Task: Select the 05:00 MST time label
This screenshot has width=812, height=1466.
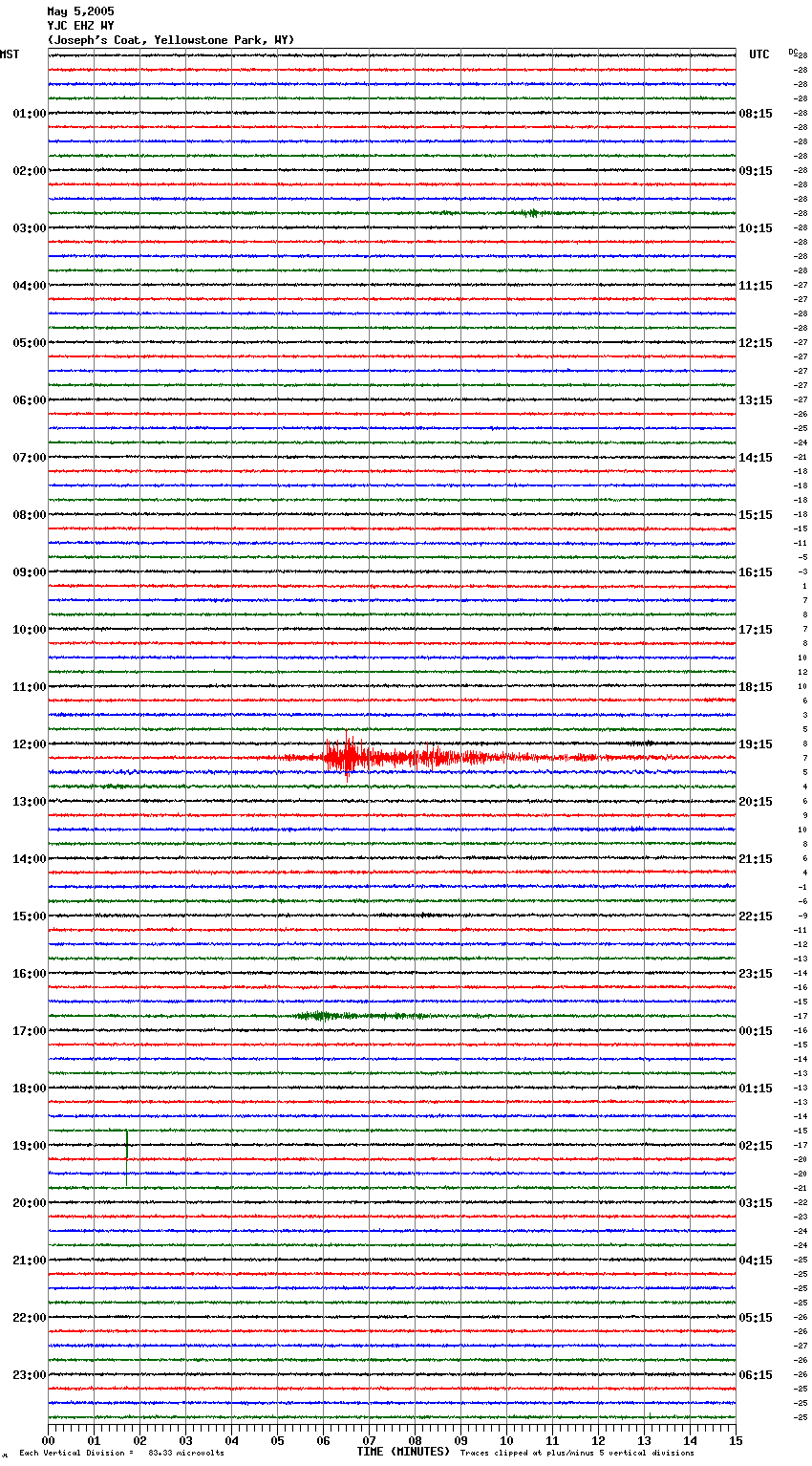Action: coord(30,343)
